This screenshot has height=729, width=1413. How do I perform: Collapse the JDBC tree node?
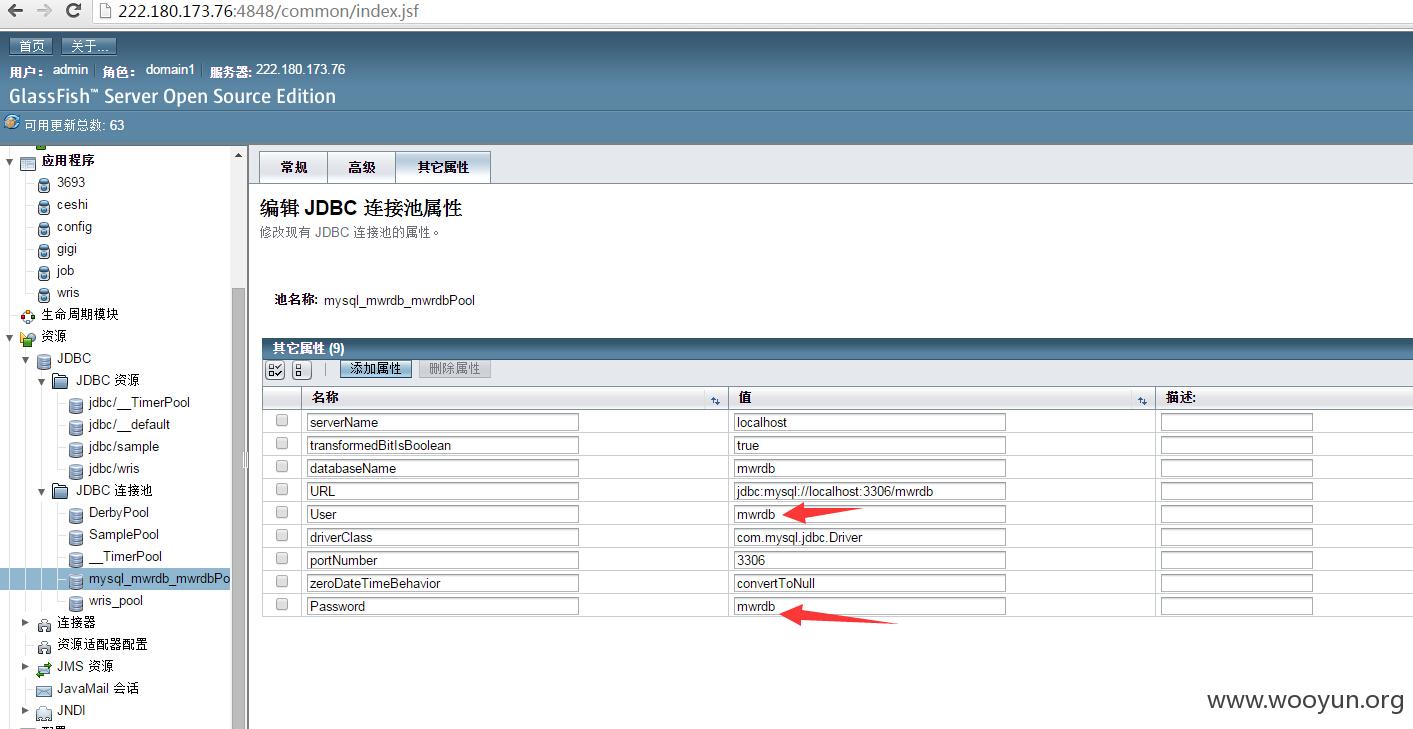coord(26,359)
